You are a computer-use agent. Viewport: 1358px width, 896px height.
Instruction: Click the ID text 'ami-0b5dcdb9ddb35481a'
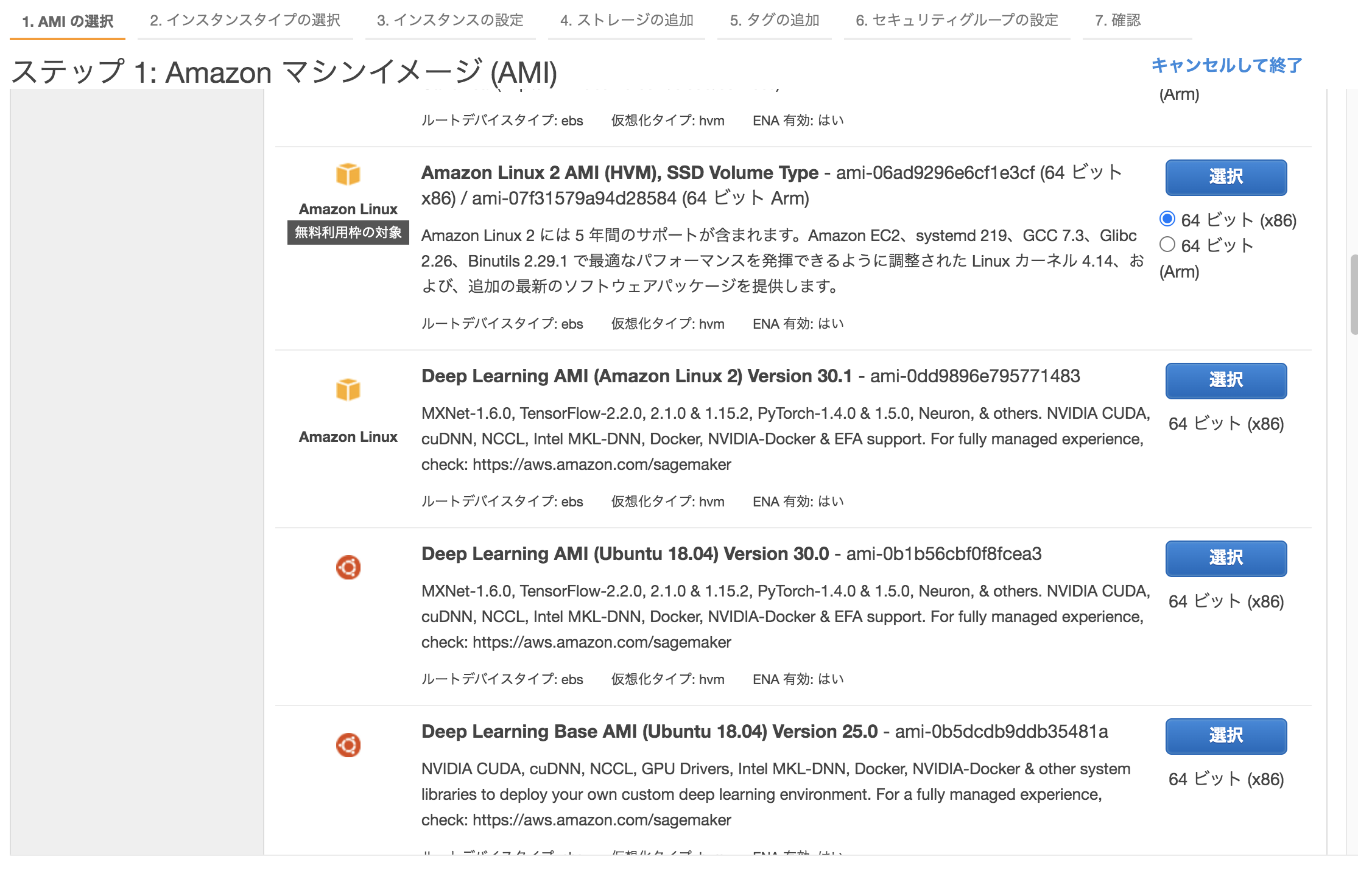1001,732
